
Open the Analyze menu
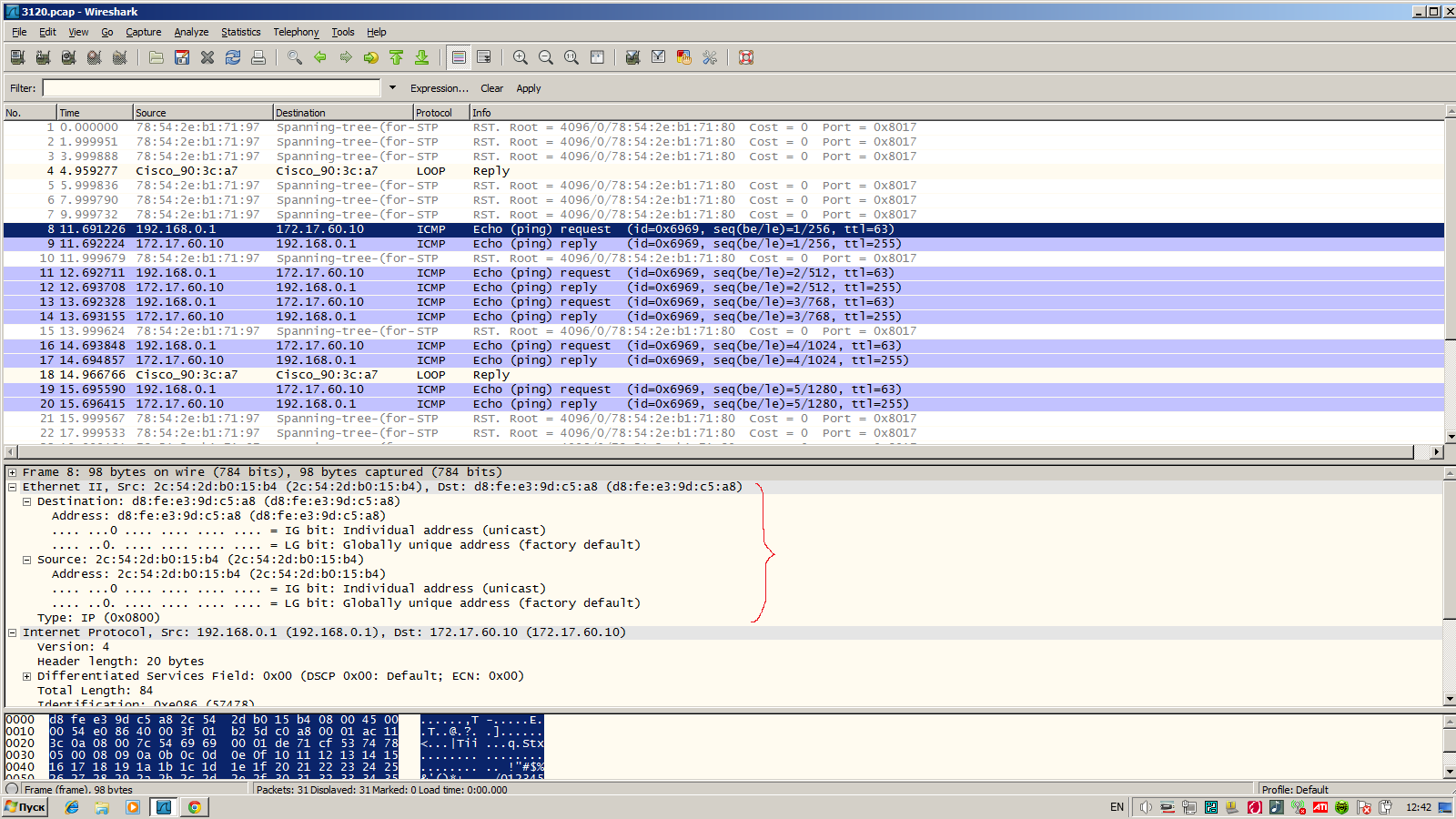pos(191,32)
